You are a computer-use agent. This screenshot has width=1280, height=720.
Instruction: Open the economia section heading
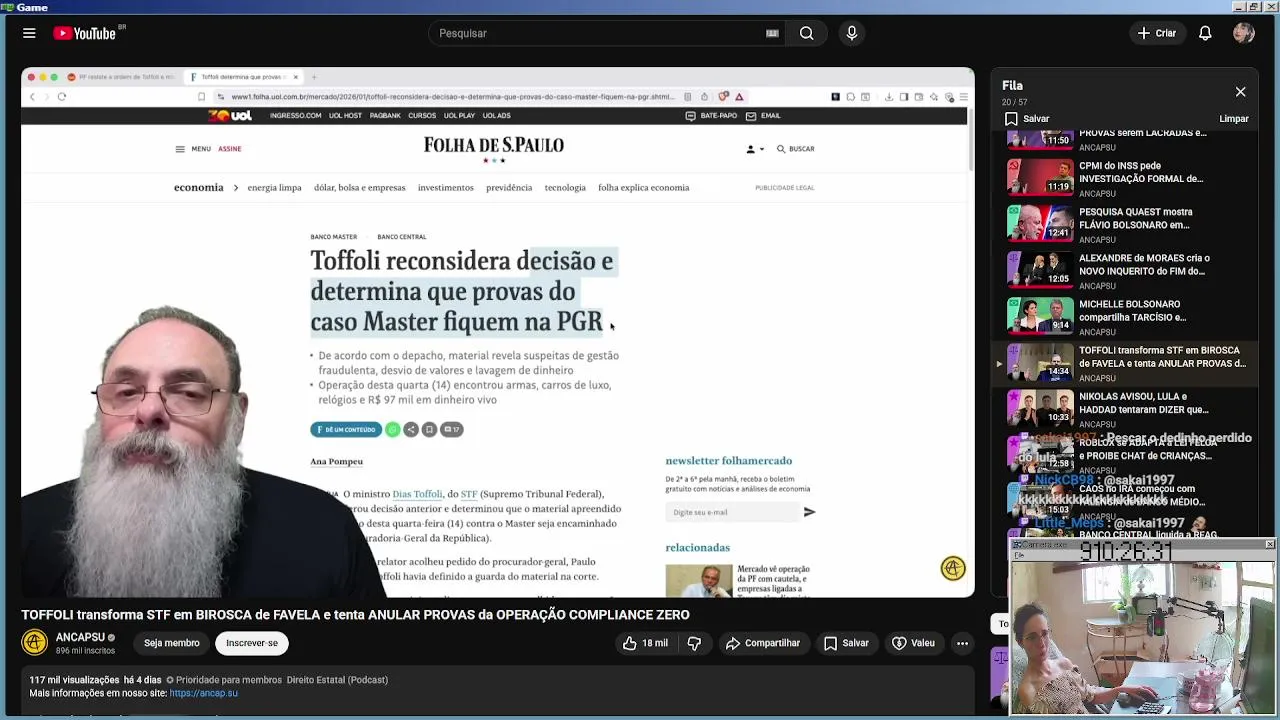tap(198, 187)
